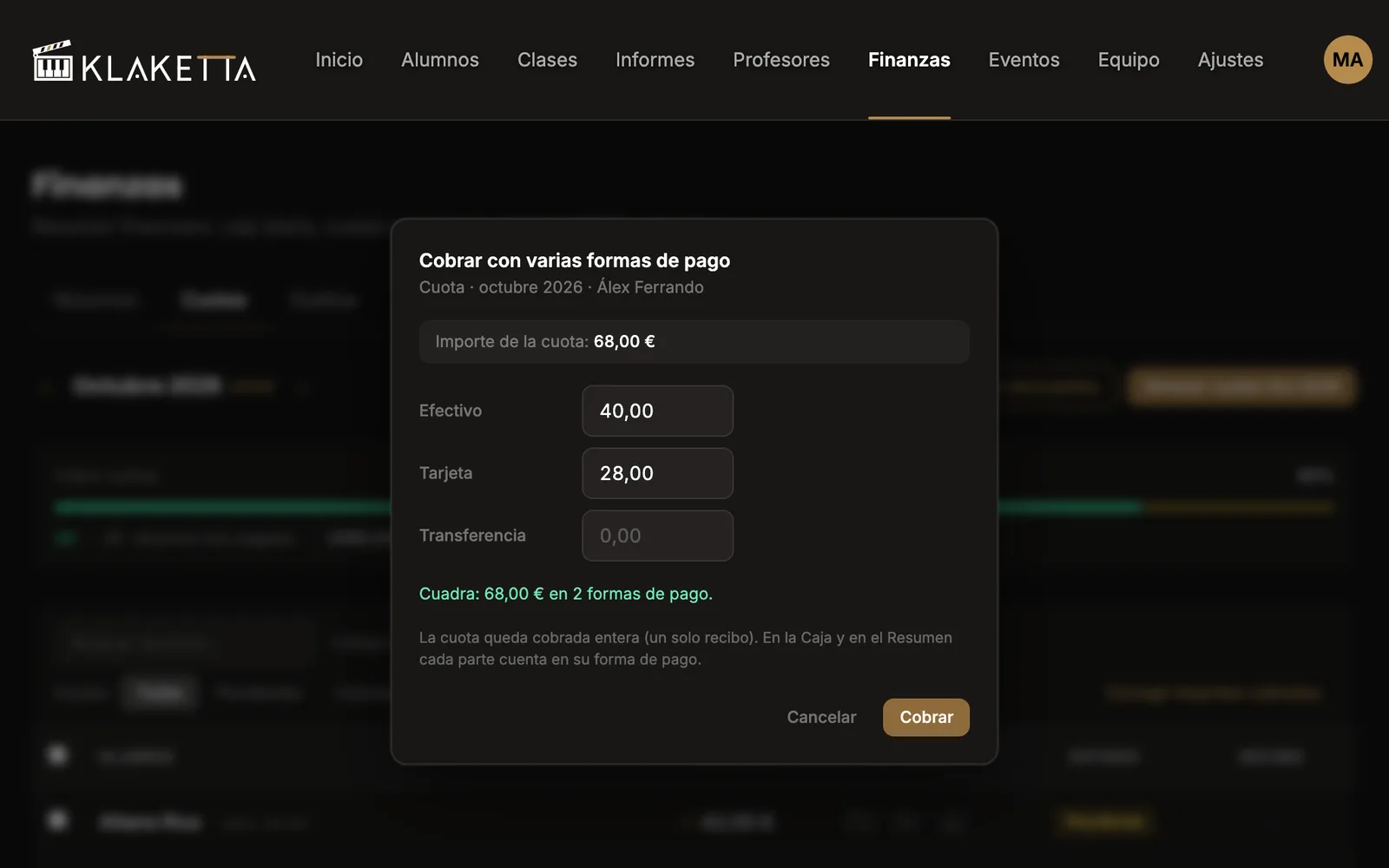Select the Finanzas nav item
The height and width of the screenshot is (868, 1389).
(909, 60)
